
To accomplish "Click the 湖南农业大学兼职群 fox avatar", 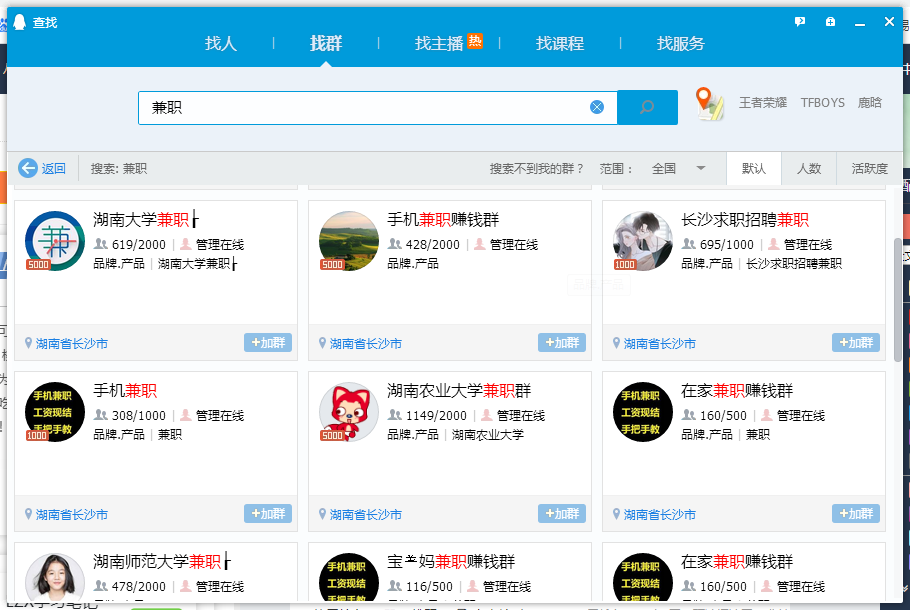I will click(x=348, y=412).
